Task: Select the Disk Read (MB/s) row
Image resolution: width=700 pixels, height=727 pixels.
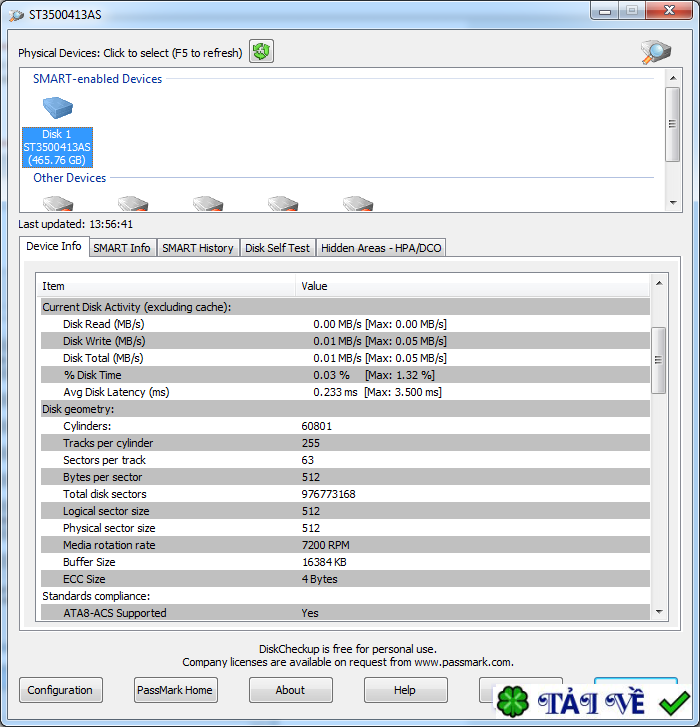Action: [x=345, y=324]
